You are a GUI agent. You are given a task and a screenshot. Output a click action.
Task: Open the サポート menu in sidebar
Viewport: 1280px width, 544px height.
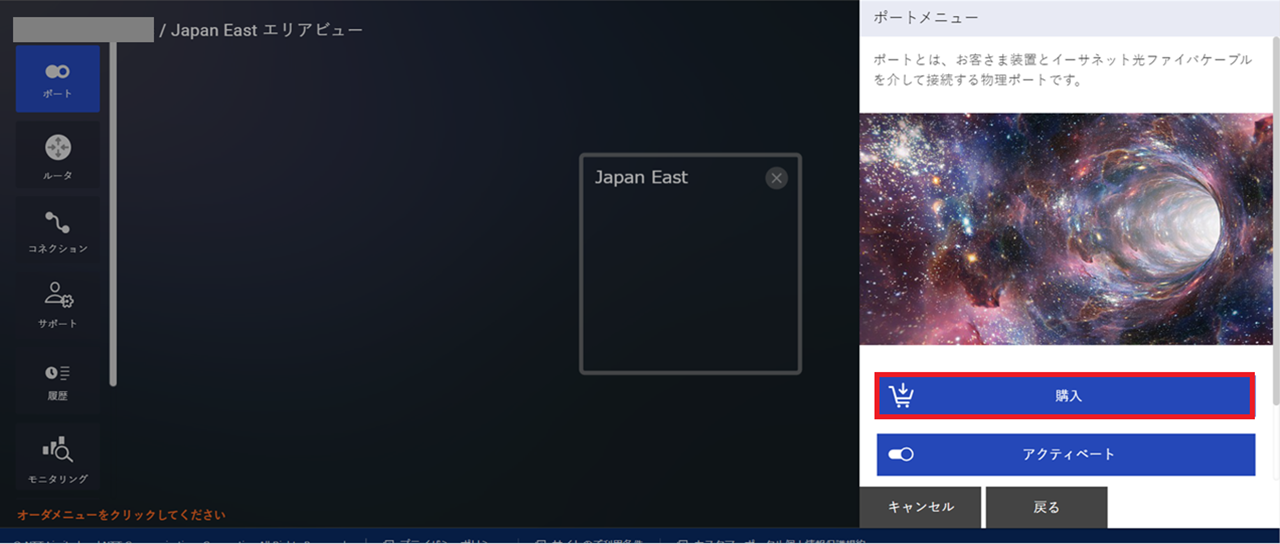58,306
